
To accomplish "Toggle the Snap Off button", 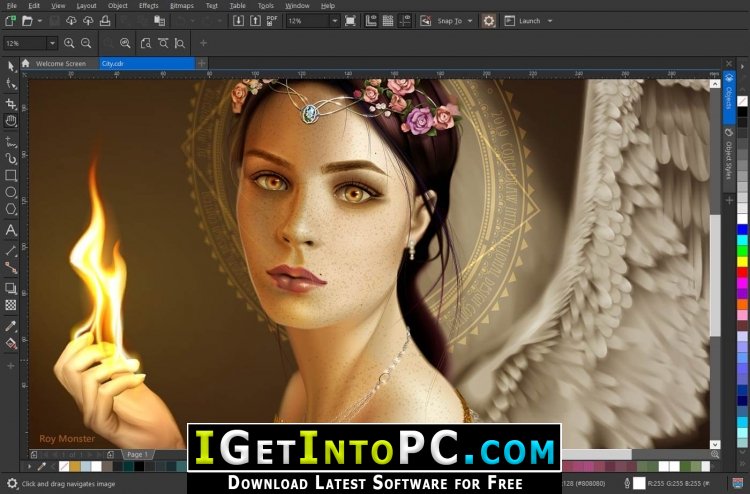I will point(425,21).
